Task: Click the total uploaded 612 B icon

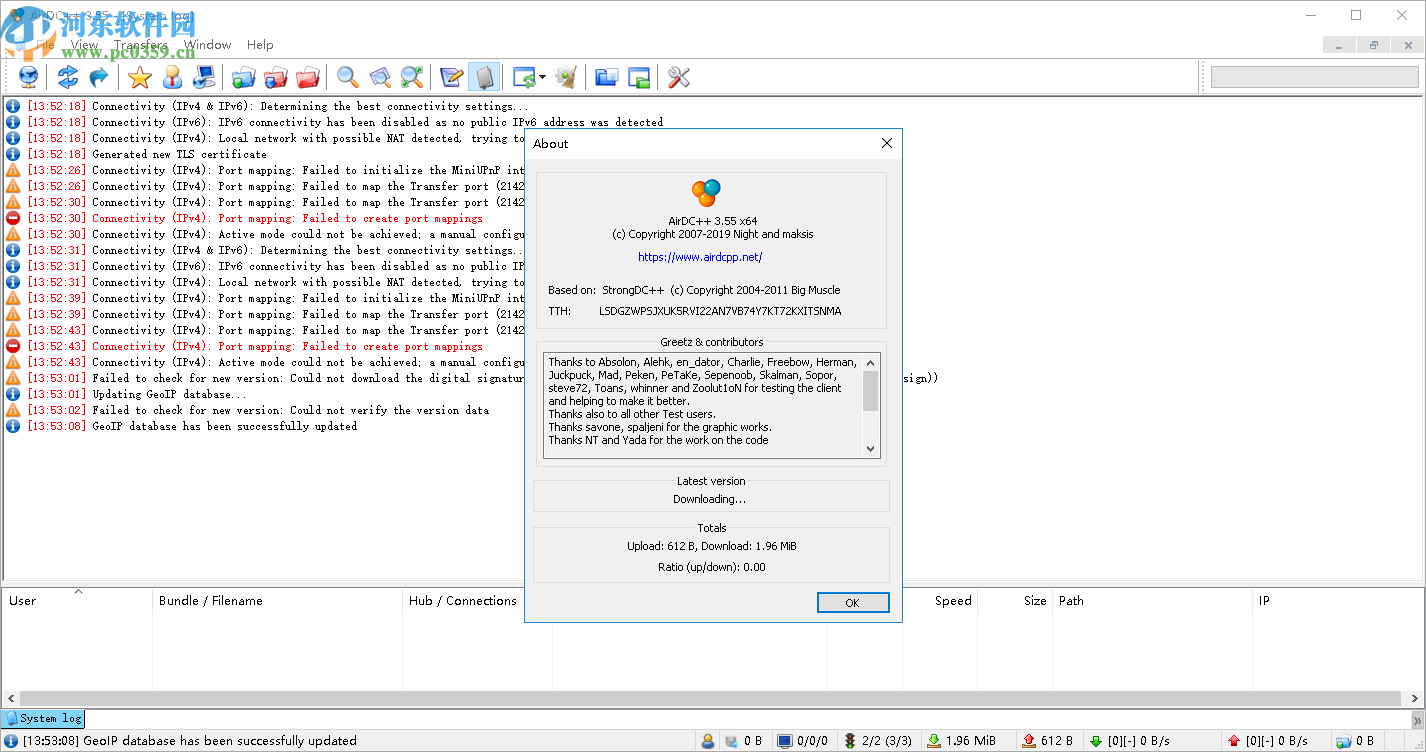Action: (x=1028, y=741)
